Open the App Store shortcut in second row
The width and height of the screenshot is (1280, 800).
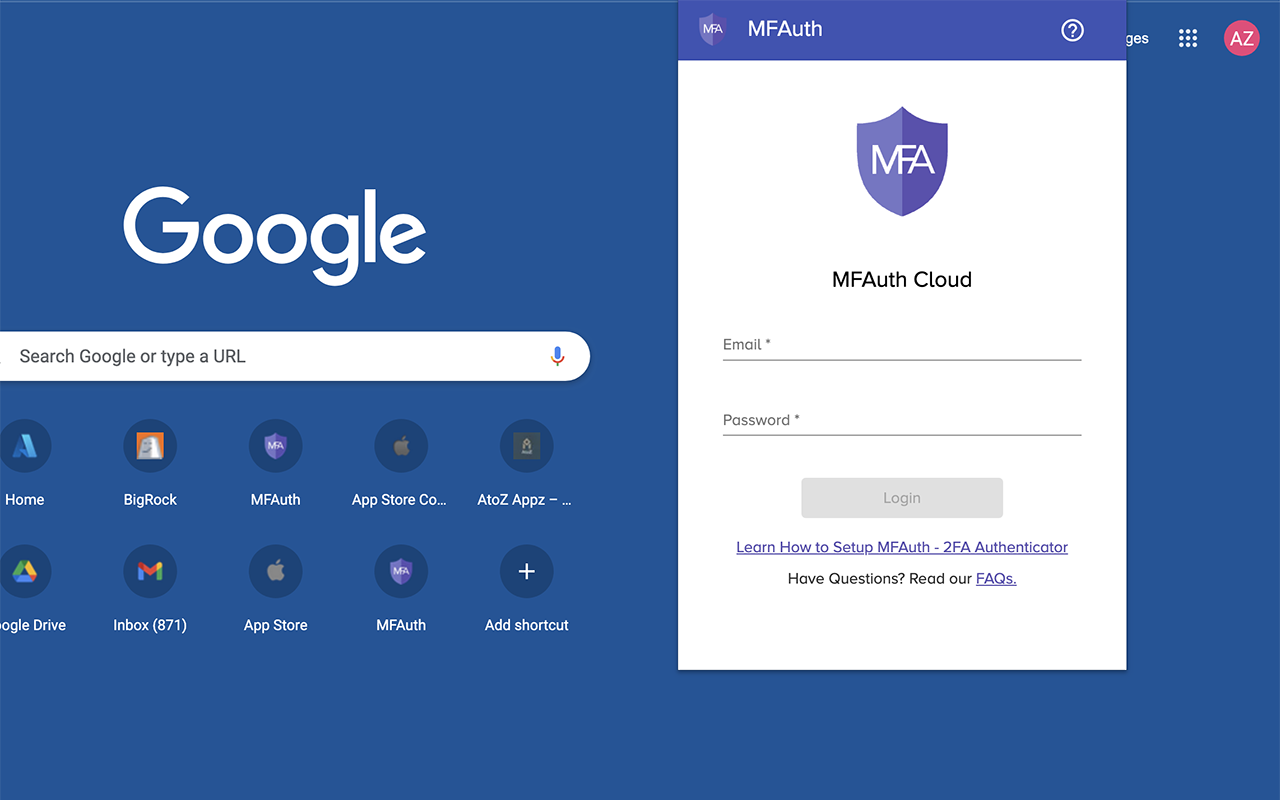pyautogui.click(x=276, y=571)
